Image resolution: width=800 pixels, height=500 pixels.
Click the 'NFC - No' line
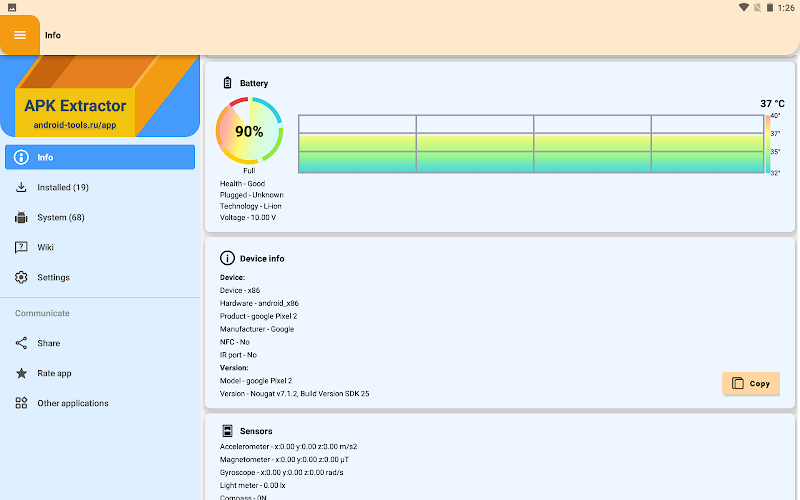(x=235, y=342)
